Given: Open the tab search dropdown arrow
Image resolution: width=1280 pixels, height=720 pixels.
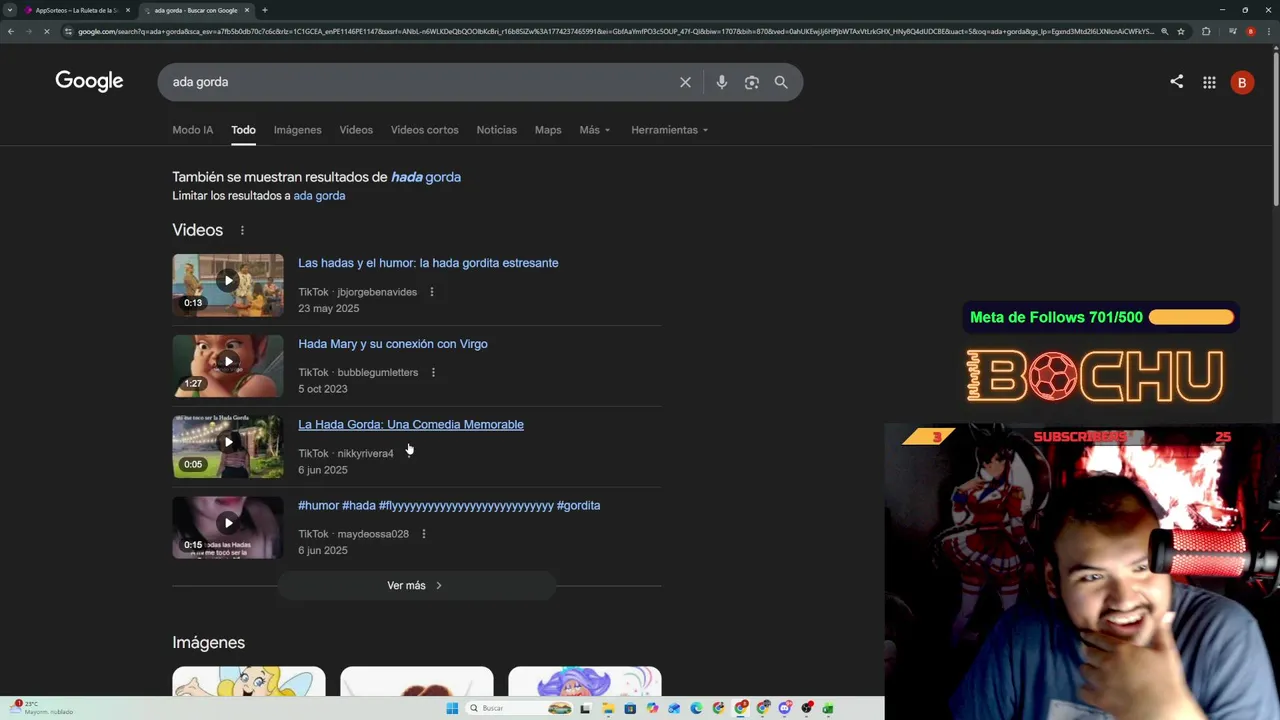Looking at the screenshot, I should pos(10,10).
